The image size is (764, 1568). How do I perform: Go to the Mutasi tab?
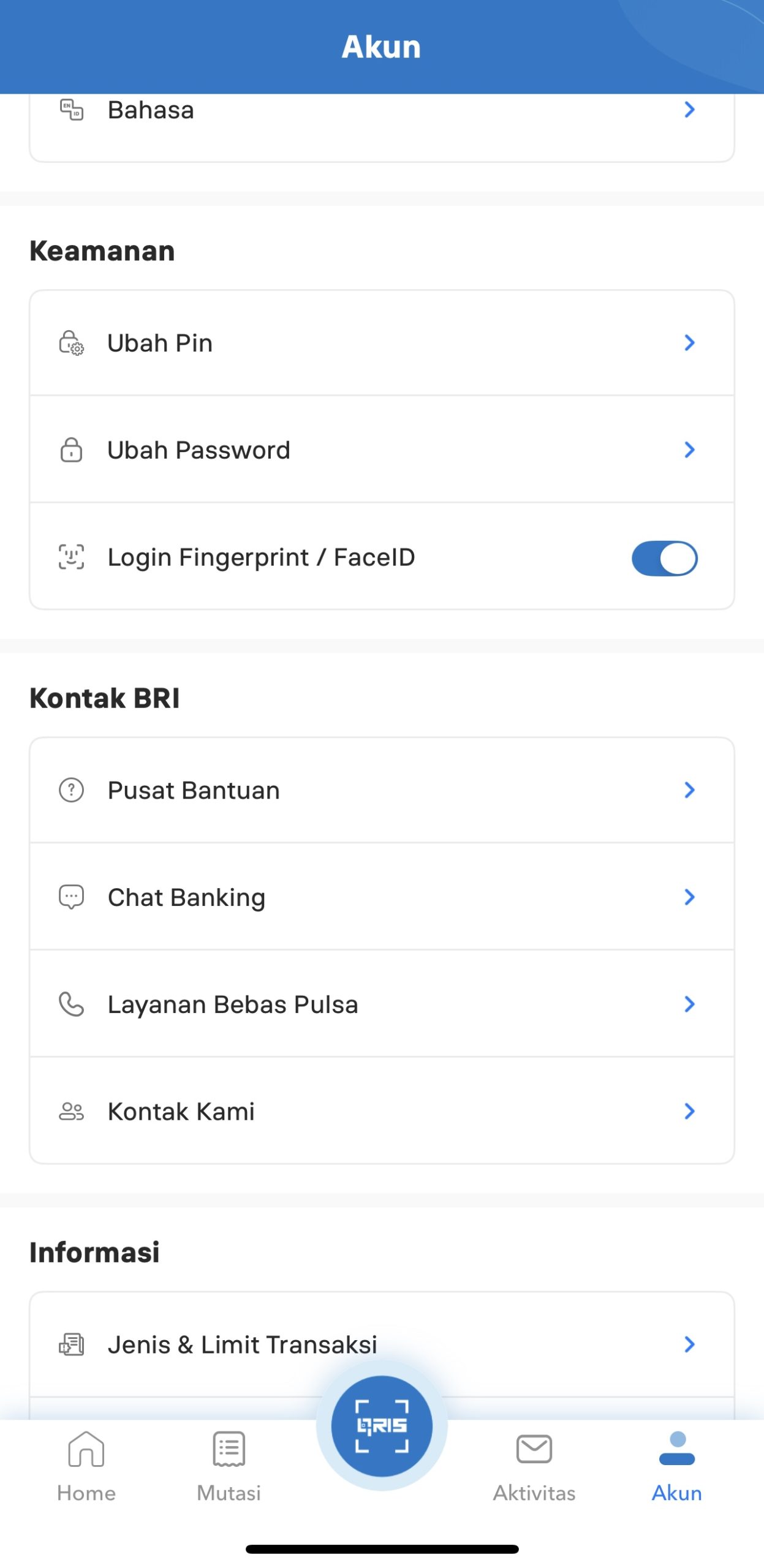pyautogui.click(x=229, y=1464)
